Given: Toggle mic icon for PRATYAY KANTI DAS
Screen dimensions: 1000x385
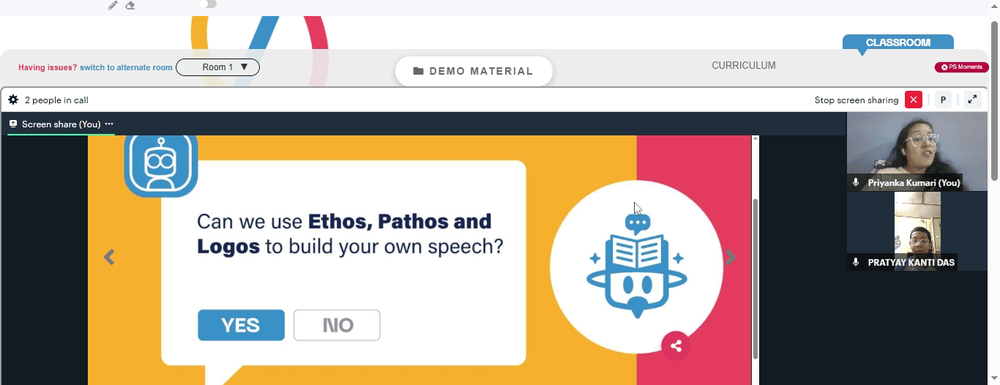Looking at the screenshot, I should click(857, 262).
